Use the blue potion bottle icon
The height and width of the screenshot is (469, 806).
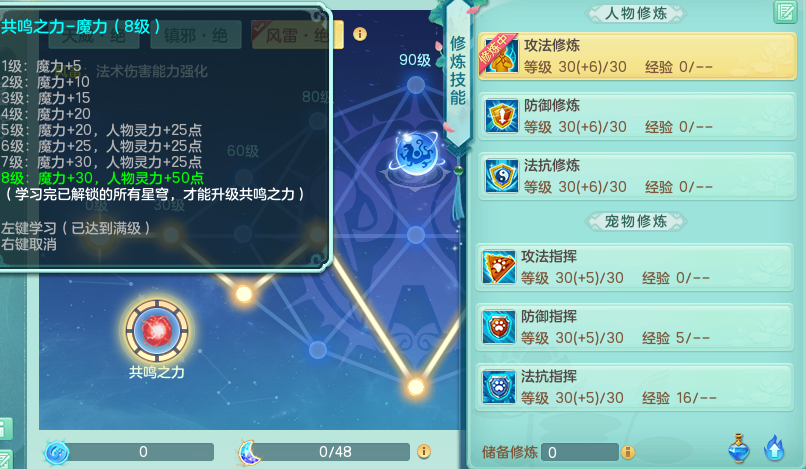(739, 448)
